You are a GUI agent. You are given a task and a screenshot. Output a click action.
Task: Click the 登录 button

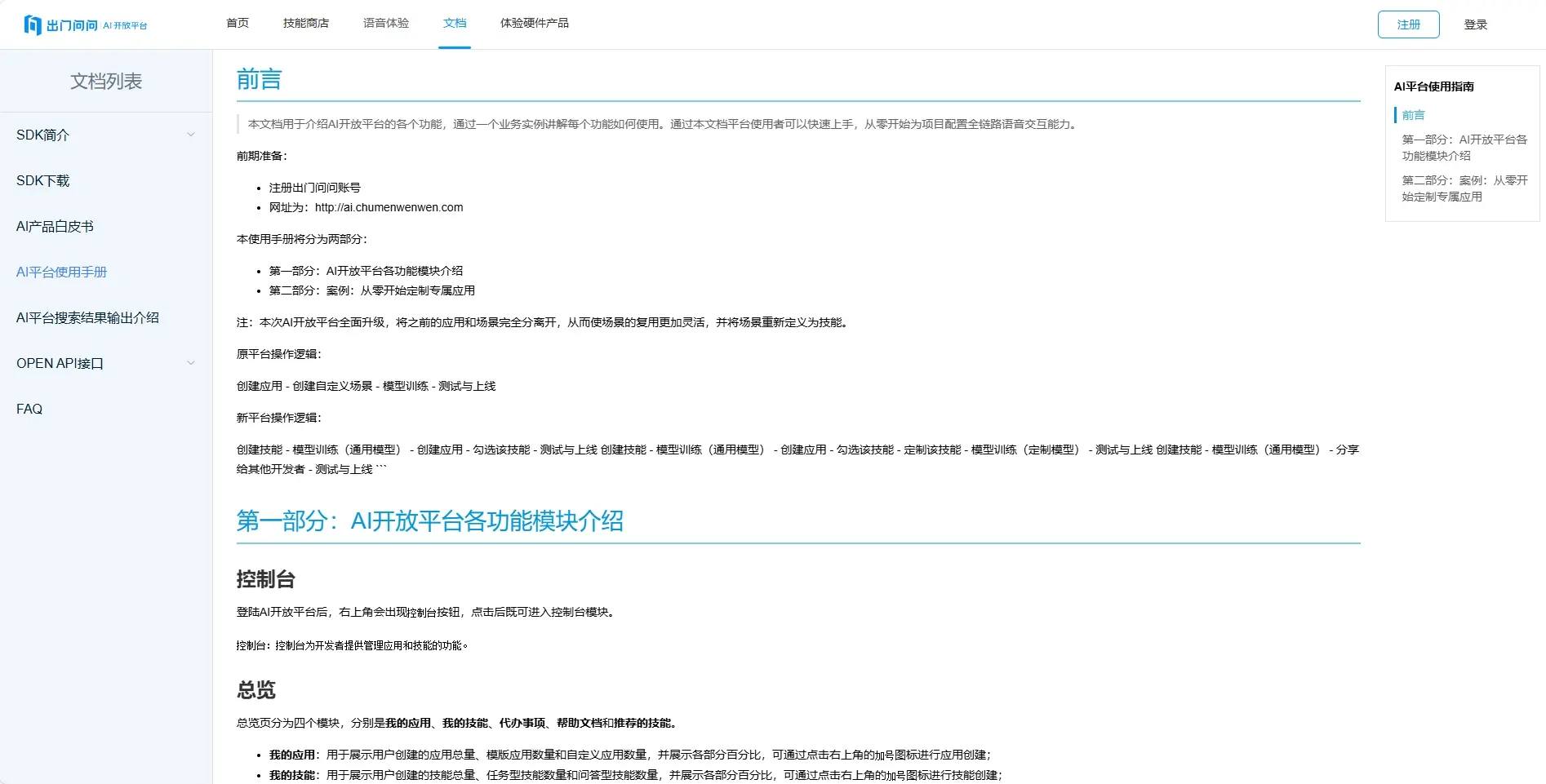[1476, 24]
